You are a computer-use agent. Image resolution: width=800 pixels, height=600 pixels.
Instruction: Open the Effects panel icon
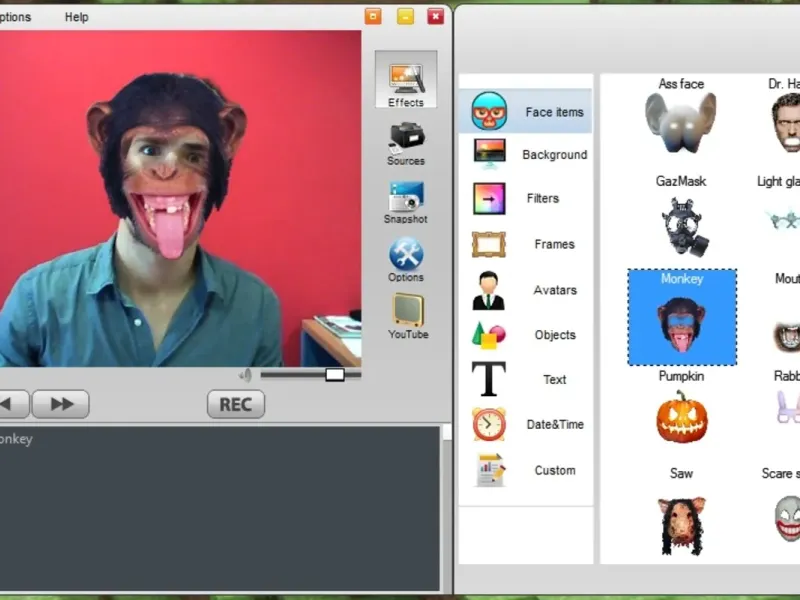click(406, 80)
